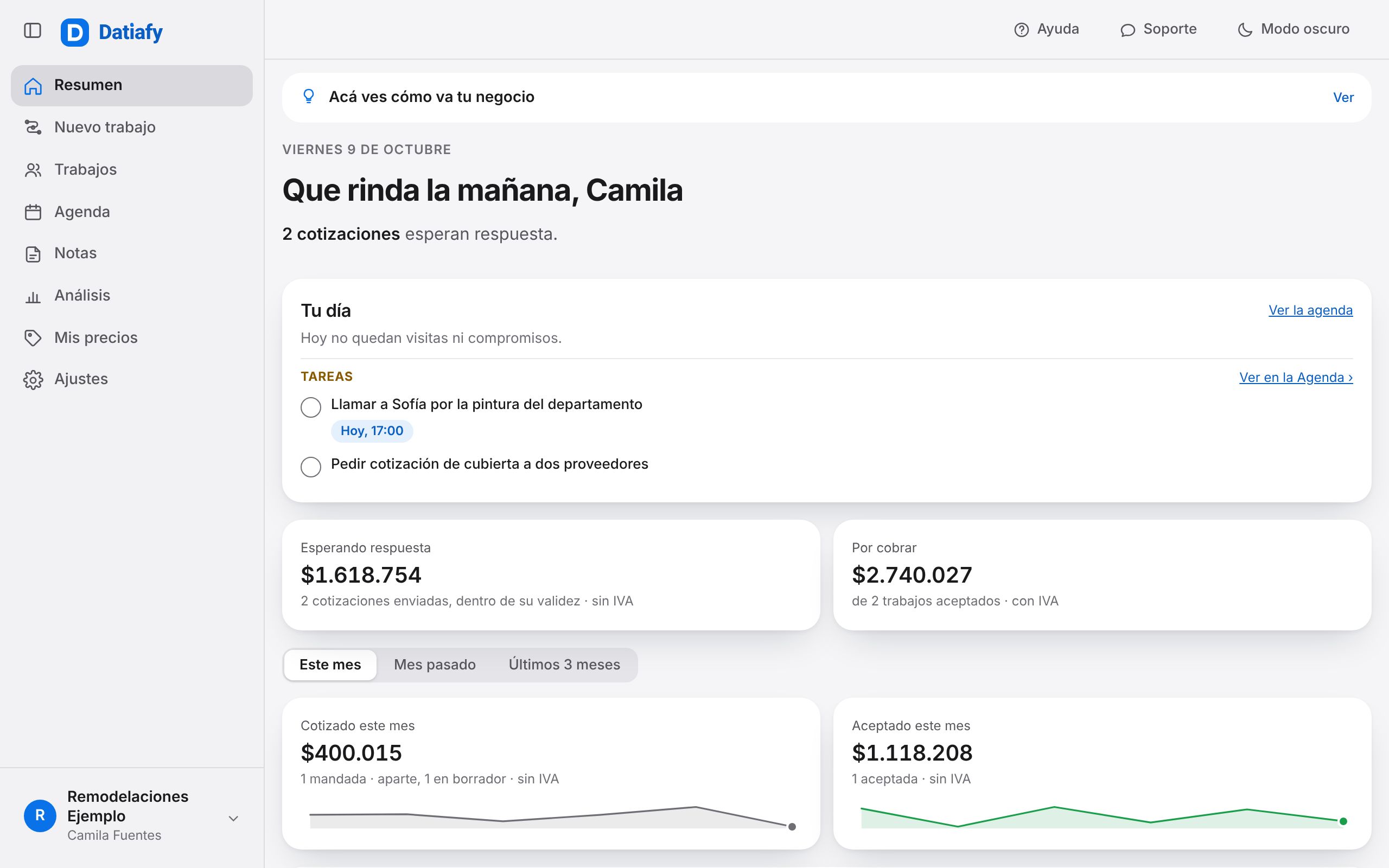Image resolution: width=1389 pixels, height=868 pixels.
Task: Select the Este mes tab
Action: click(x=330, y=665)
